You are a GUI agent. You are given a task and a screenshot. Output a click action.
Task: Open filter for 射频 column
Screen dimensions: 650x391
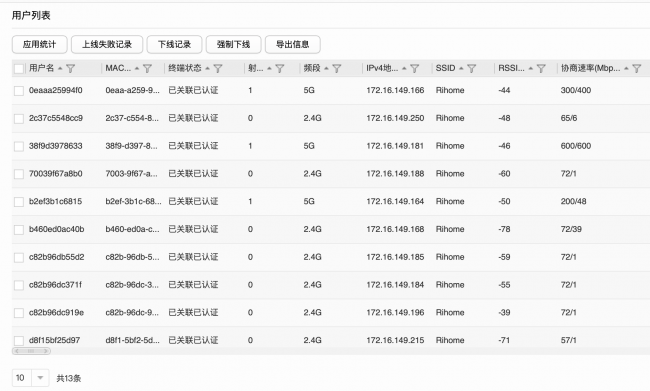pos(279,68)
